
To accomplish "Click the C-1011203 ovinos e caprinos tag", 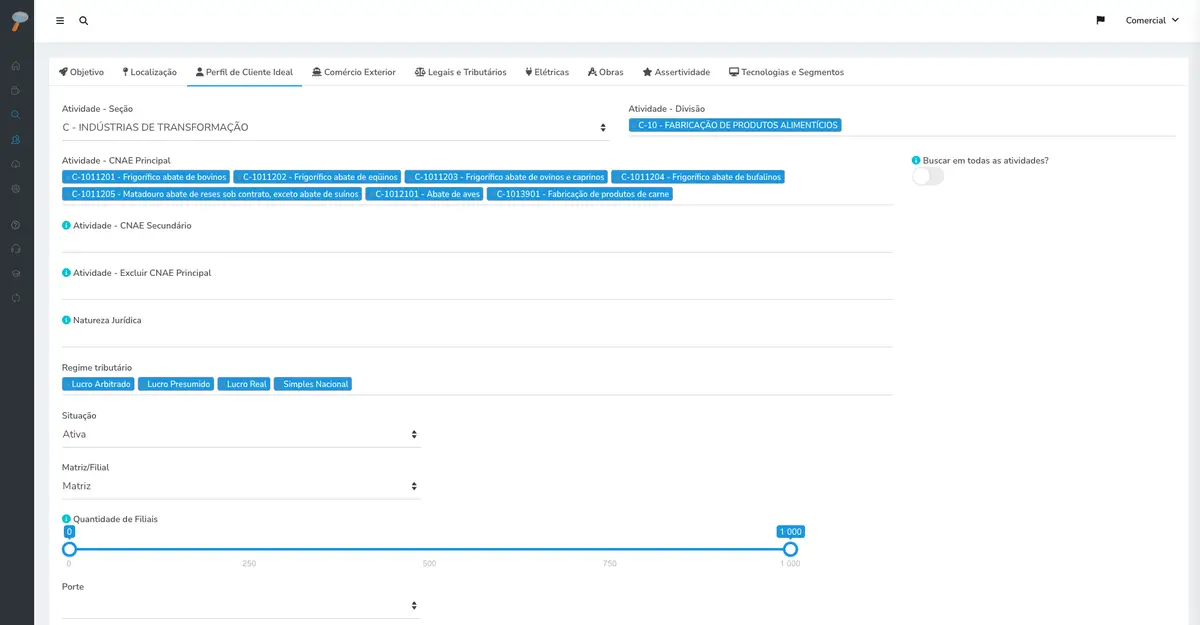I will [506, 177].
